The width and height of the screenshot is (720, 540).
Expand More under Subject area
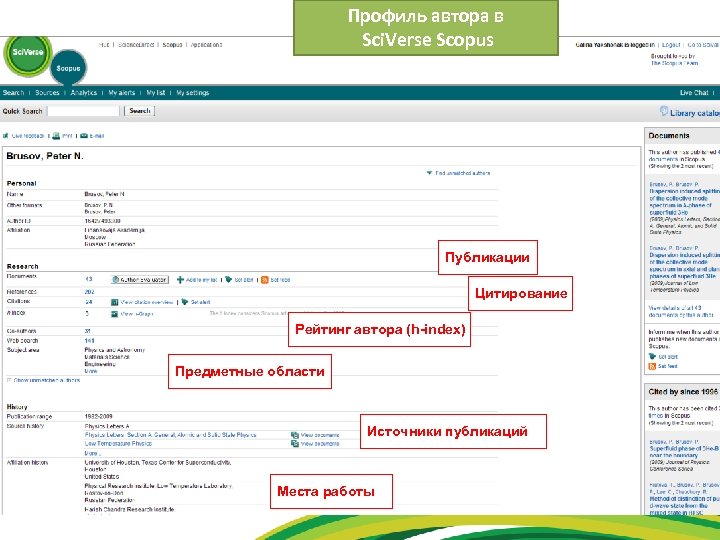91,371
